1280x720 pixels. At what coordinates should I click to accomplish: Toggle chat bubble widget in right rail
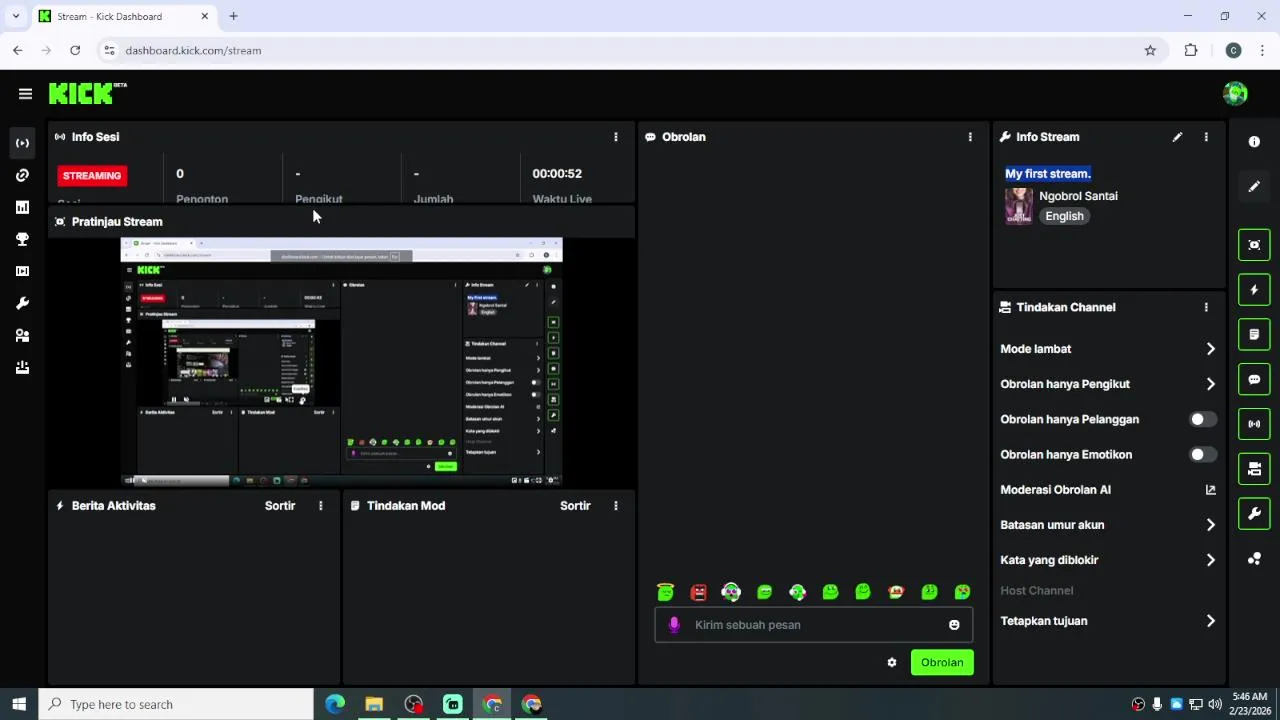click(x=1254, y=379)
